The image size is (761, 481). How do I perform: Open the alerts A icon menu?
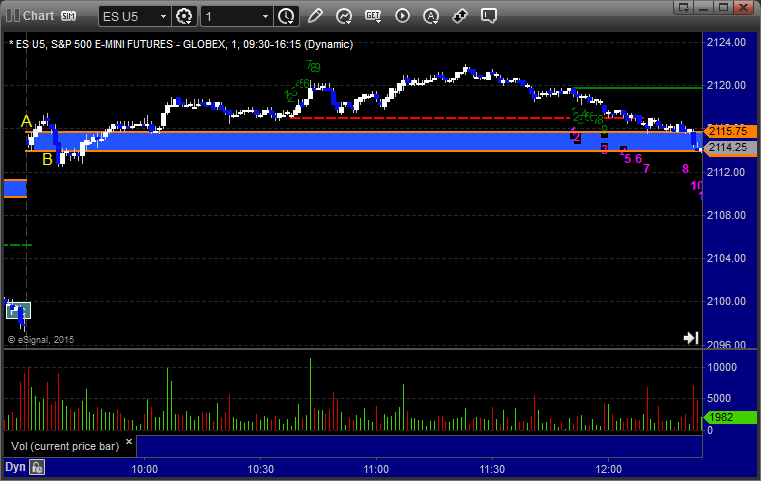[x=431, y=16]
